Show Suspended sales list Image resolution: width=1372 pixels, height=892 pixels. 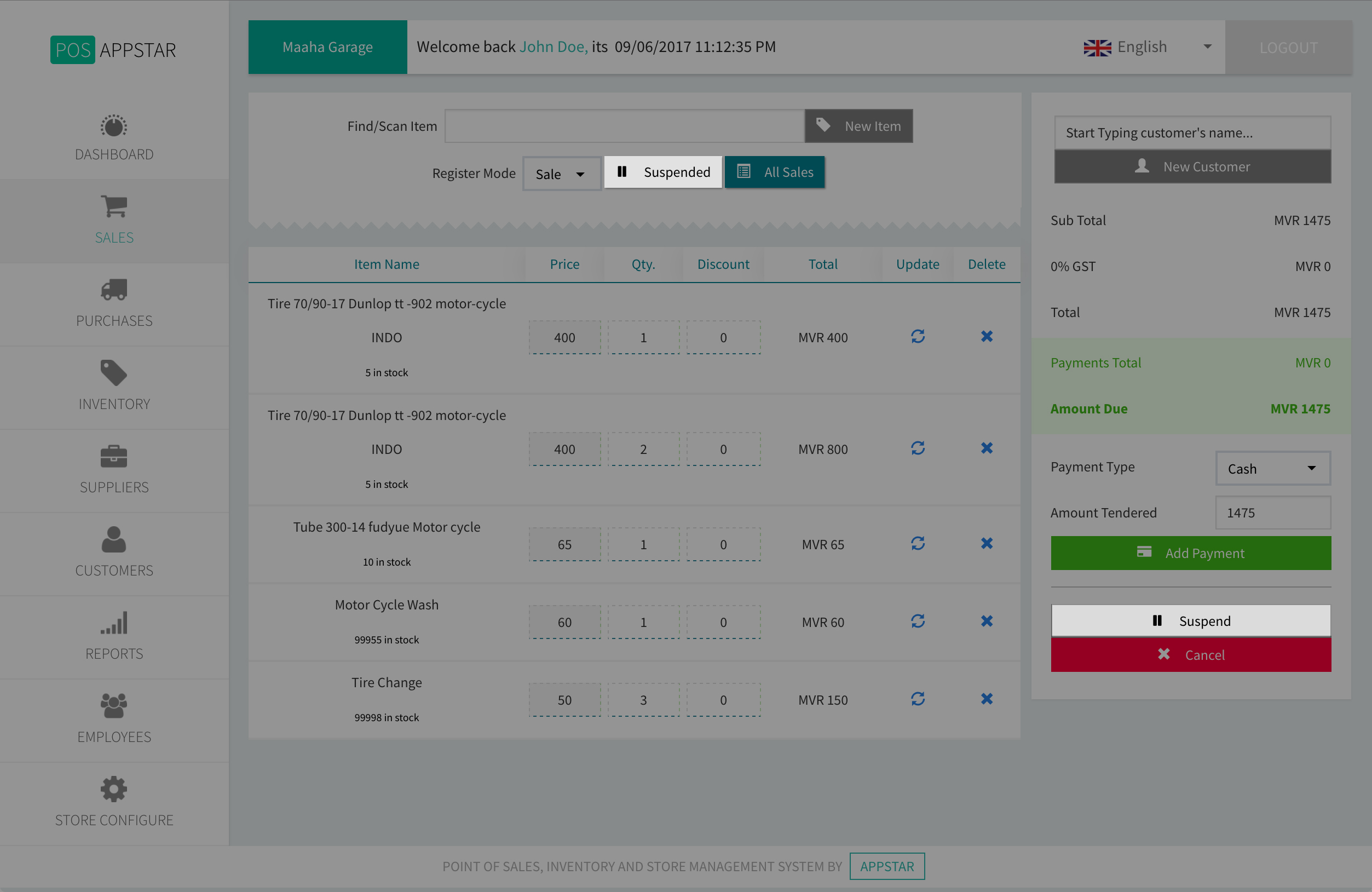pyautogui.click(x=662, y=172)
